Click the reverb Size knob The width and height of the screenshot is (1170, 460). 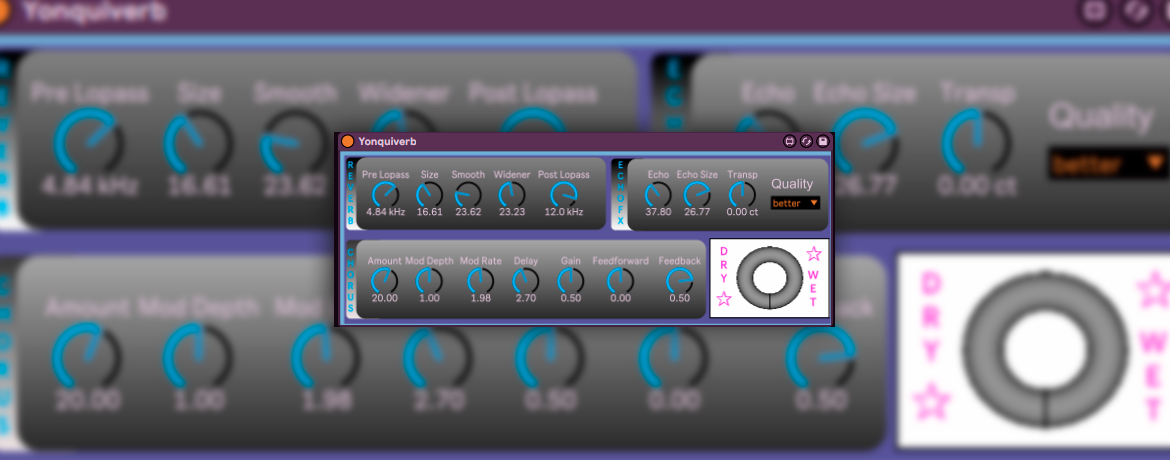point(429,193)
